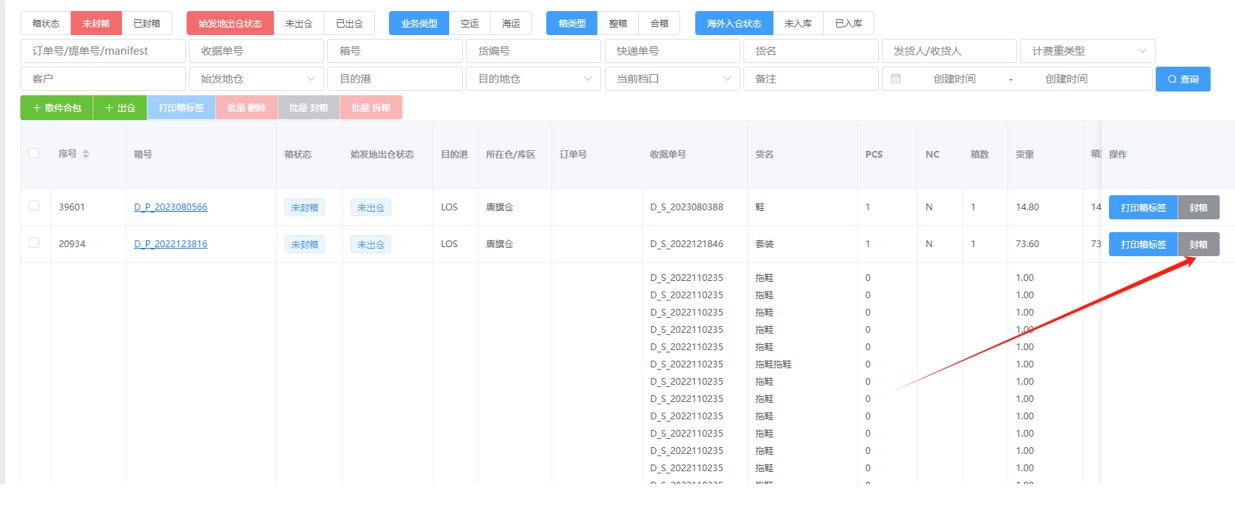This screenshot has width=1235, height=509.
Task: Click 打印箱标签 for row 20934
Action: coord(1143,244)
